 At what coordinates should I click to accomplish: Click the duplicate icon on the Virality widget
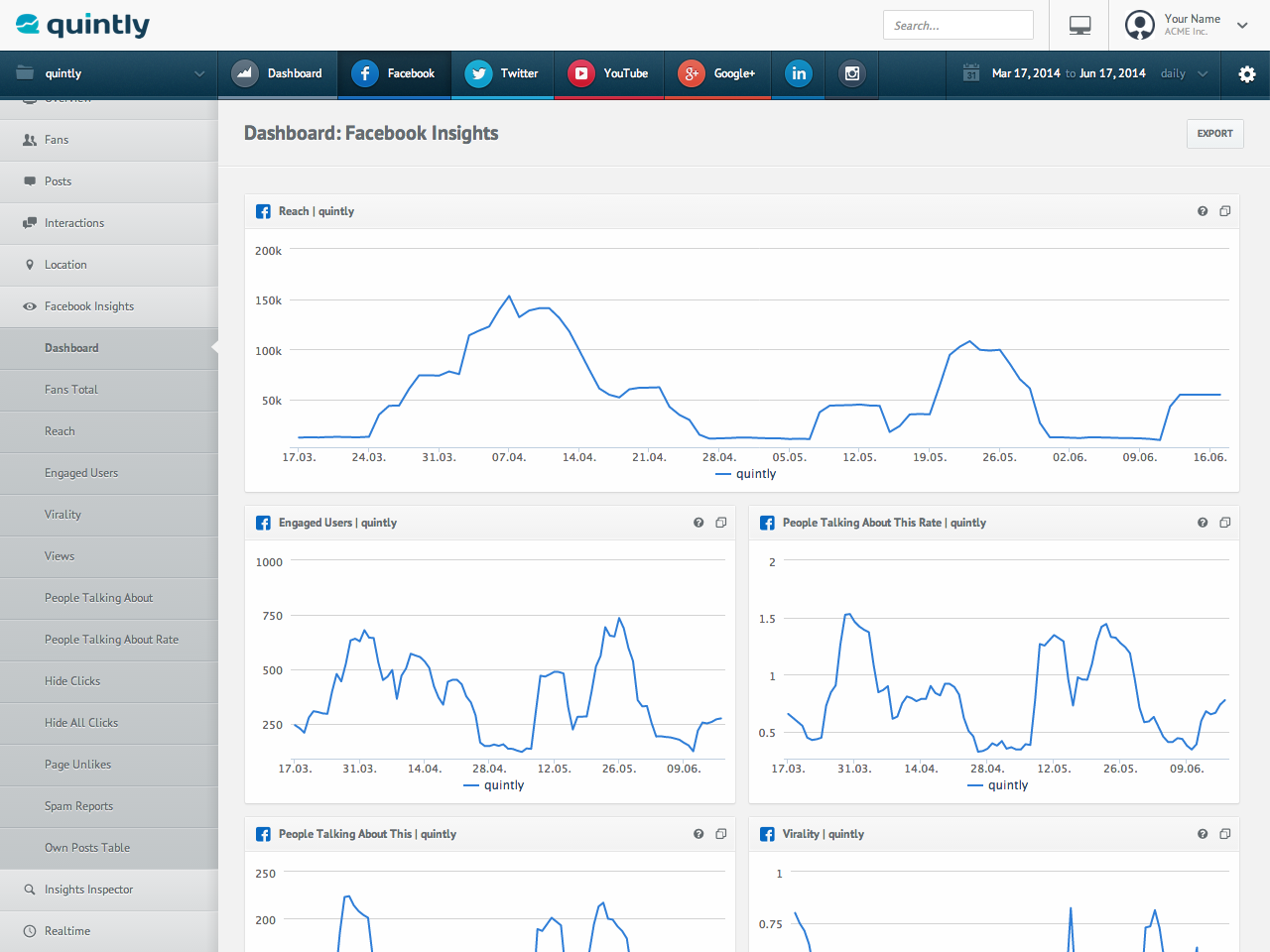1225,834
